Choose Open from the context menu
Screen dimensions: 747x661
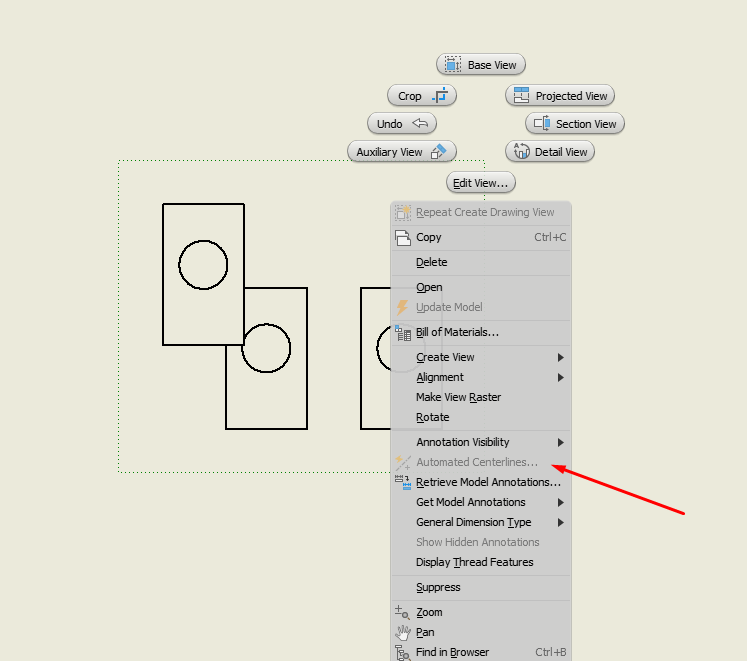[x=481, y=287]
